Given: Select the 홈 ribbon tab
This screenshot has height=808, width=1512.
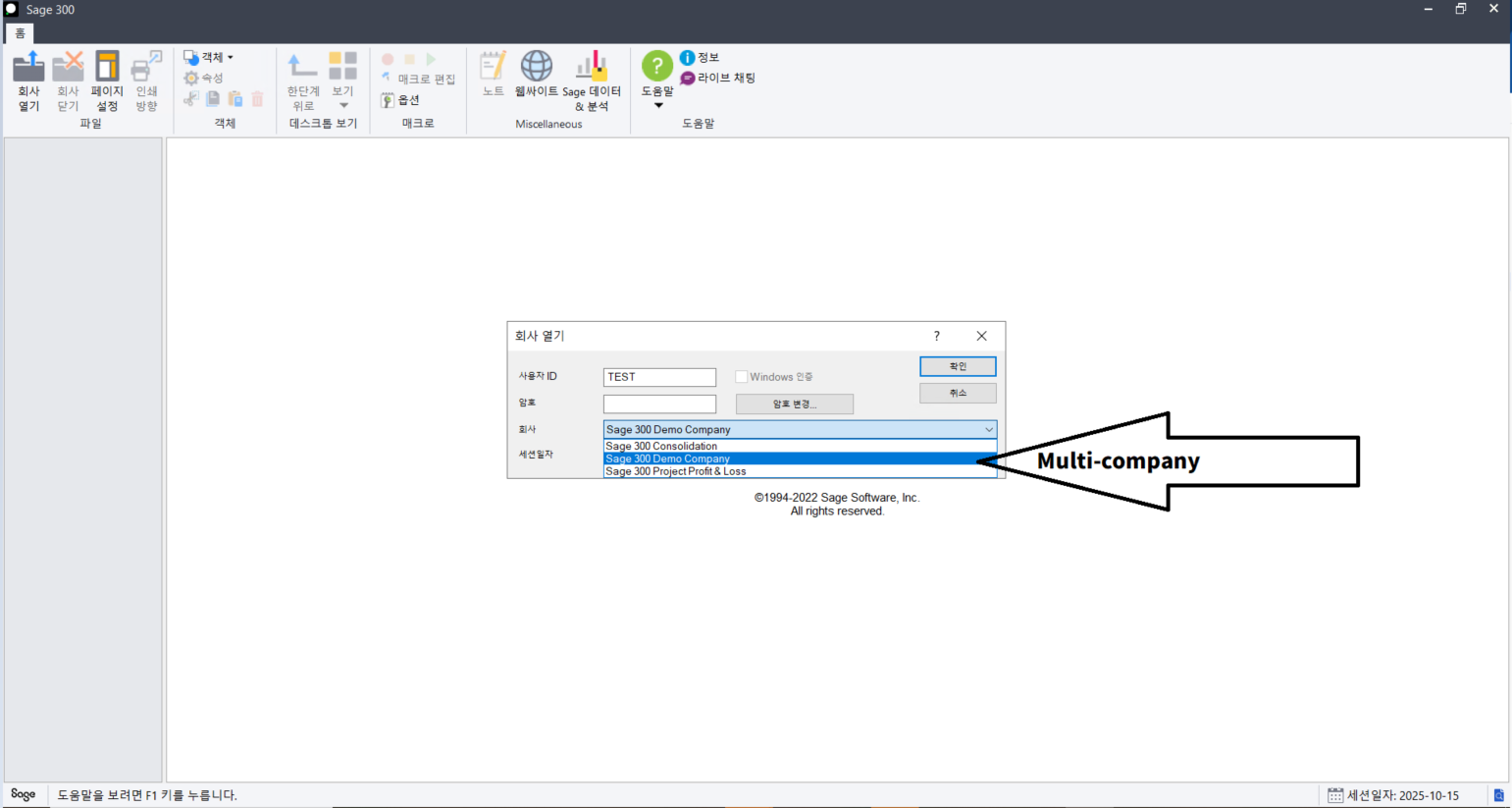Looking at the screenshot, I should [20, 33].
